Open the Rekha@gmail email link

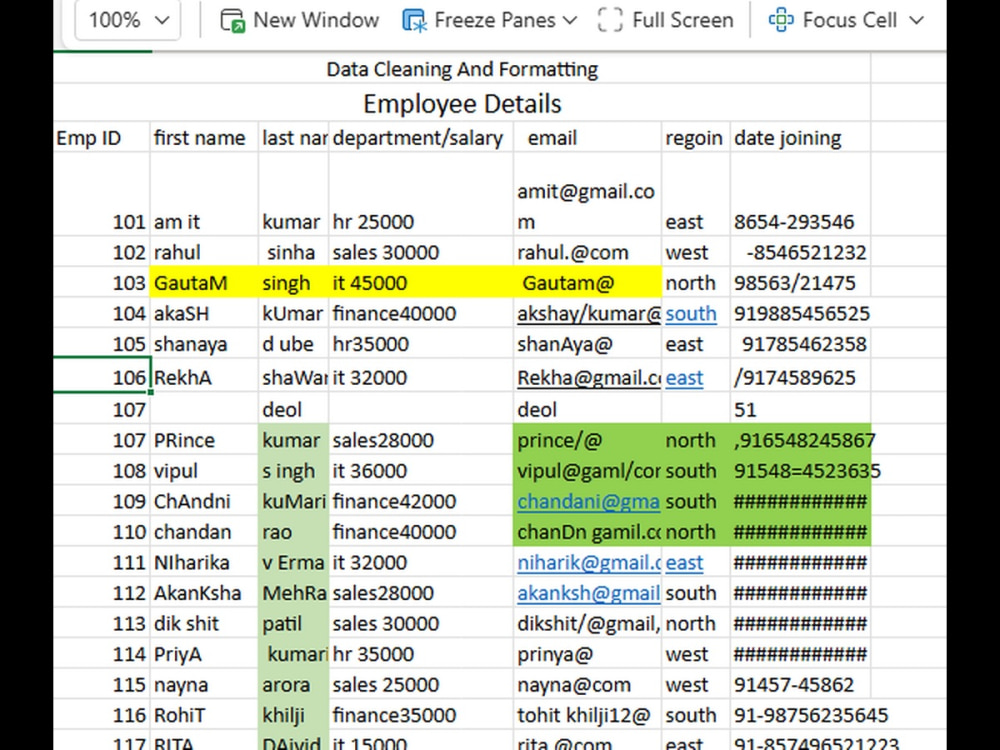pyautogui.click(x=589, y=378)
